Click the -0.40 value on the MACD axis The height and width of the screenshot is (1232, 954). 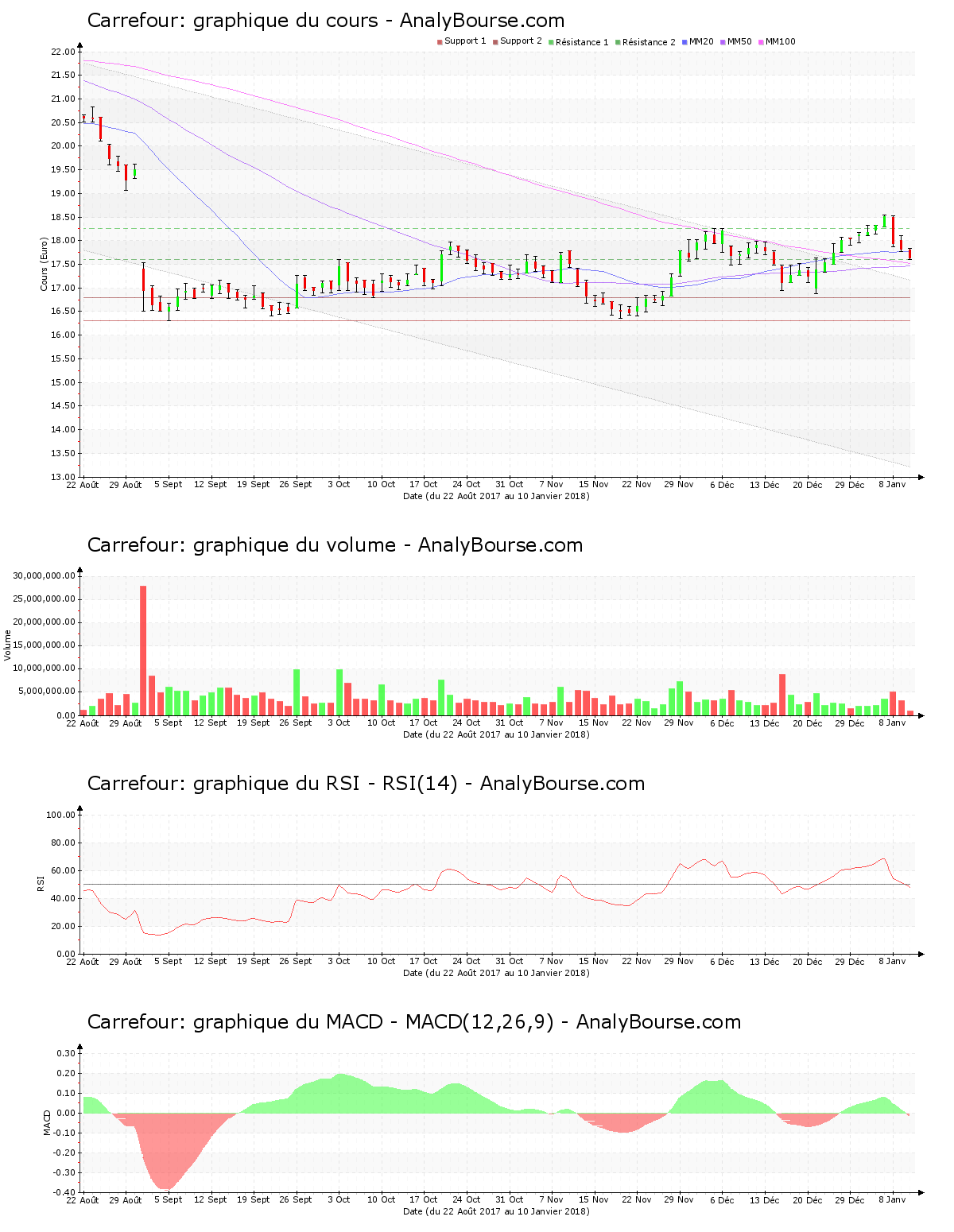[x=65, y=1192]
